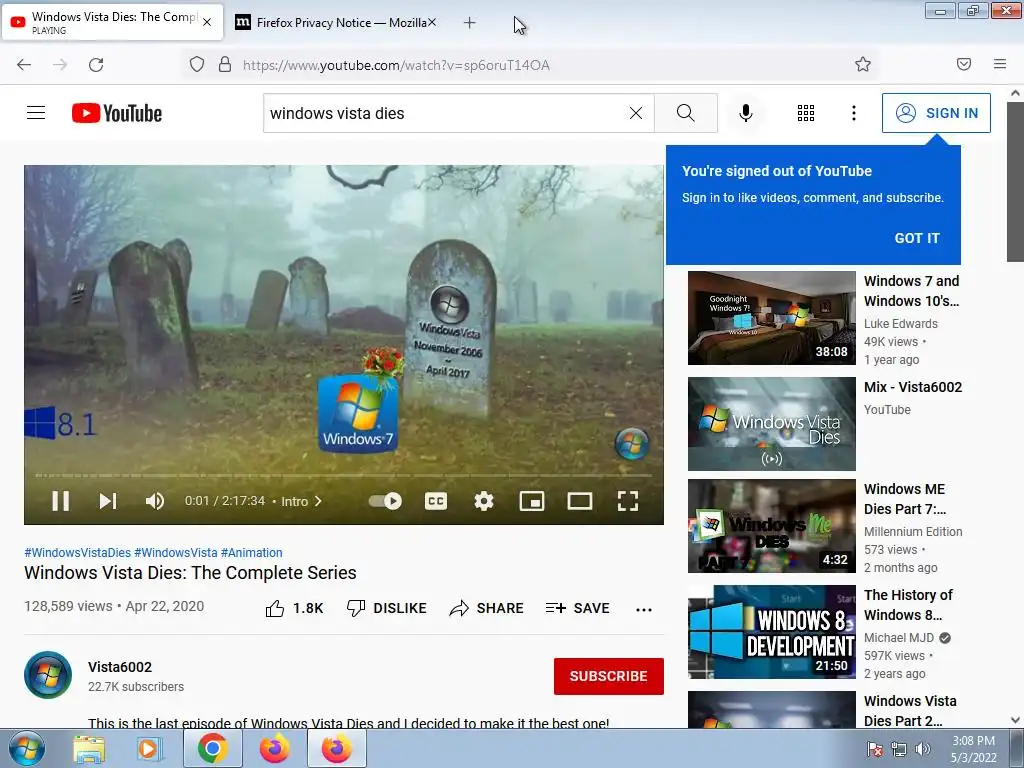
Task: Click the SIGN IN button
Action: [x=936, y=113]
